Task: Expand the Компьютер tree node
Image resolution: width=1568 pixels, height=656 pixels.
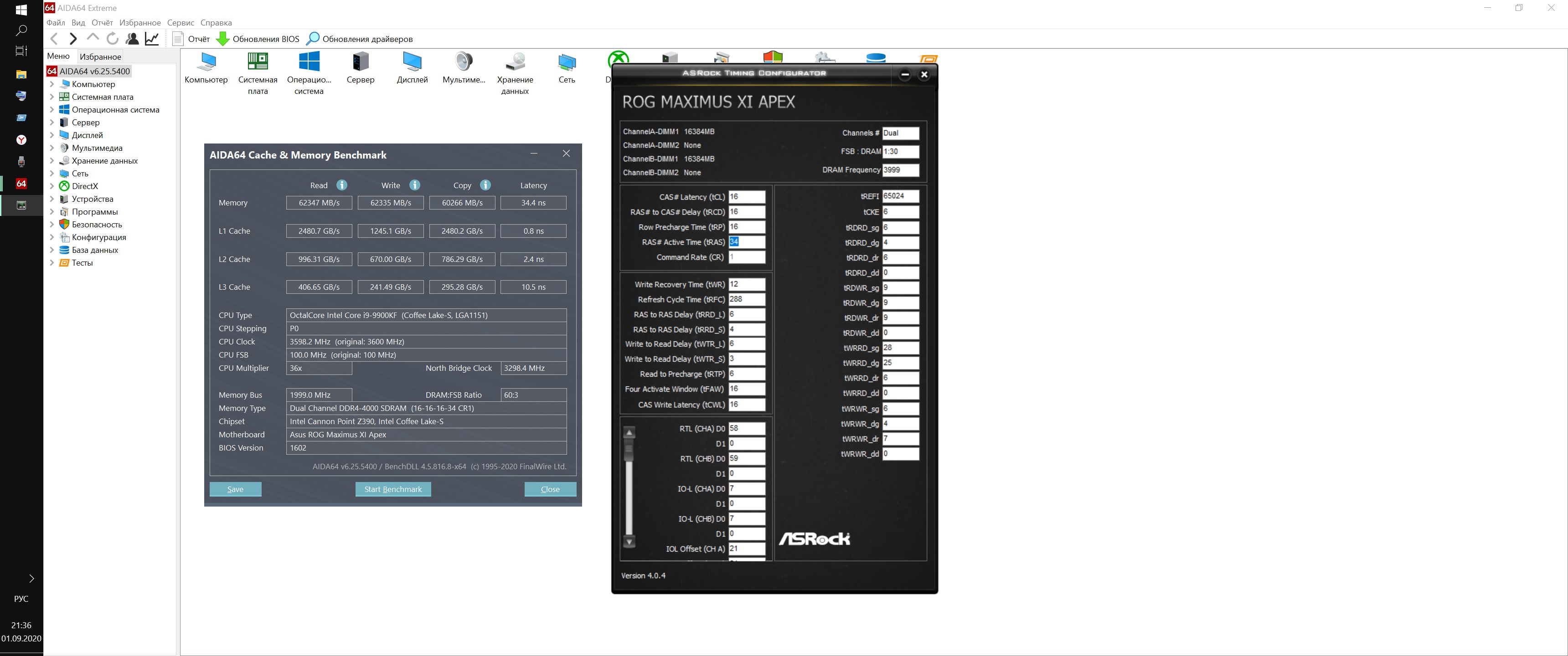Action: click(x=52, y=84)
